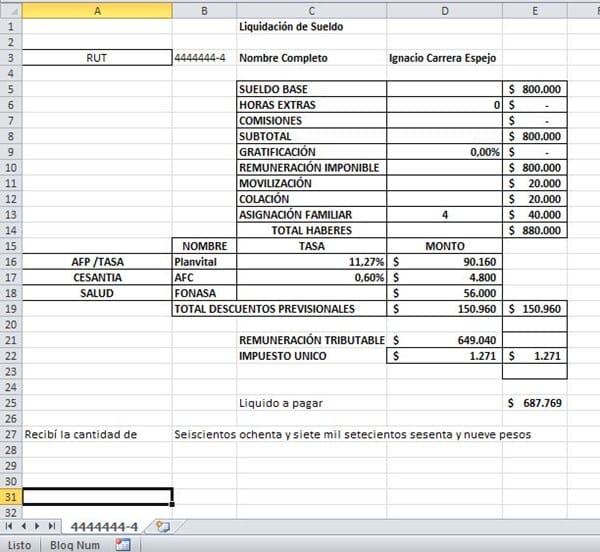The width and height of the screenshot is (600, 552).
Task: Select the 11,27% rate cell
Action: click(311, 262)
